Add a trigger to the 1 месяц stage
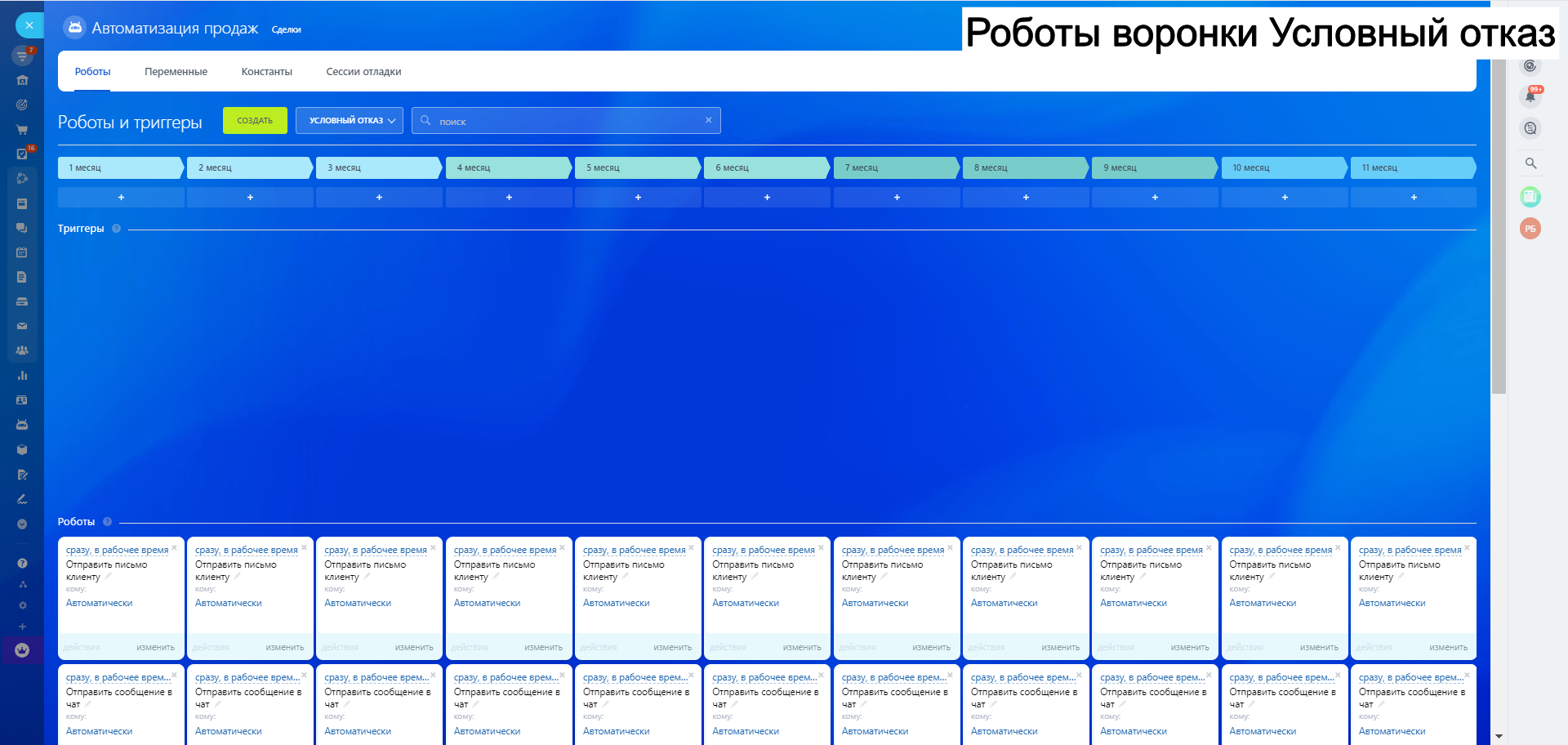The image size is (1568, 745). pyautogui.click(x=121, y=198)
